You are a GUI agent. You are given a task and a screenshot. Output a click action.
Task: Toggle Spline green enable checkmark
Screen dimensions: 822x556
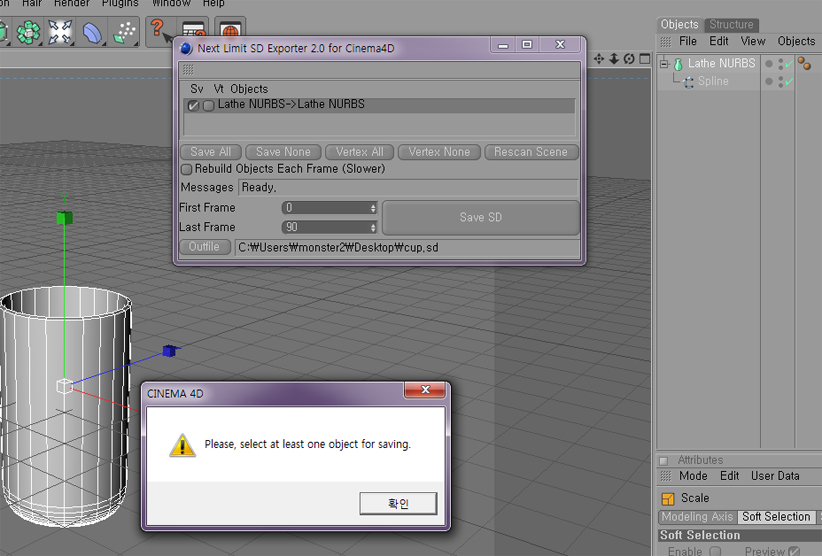coord(789,82)
